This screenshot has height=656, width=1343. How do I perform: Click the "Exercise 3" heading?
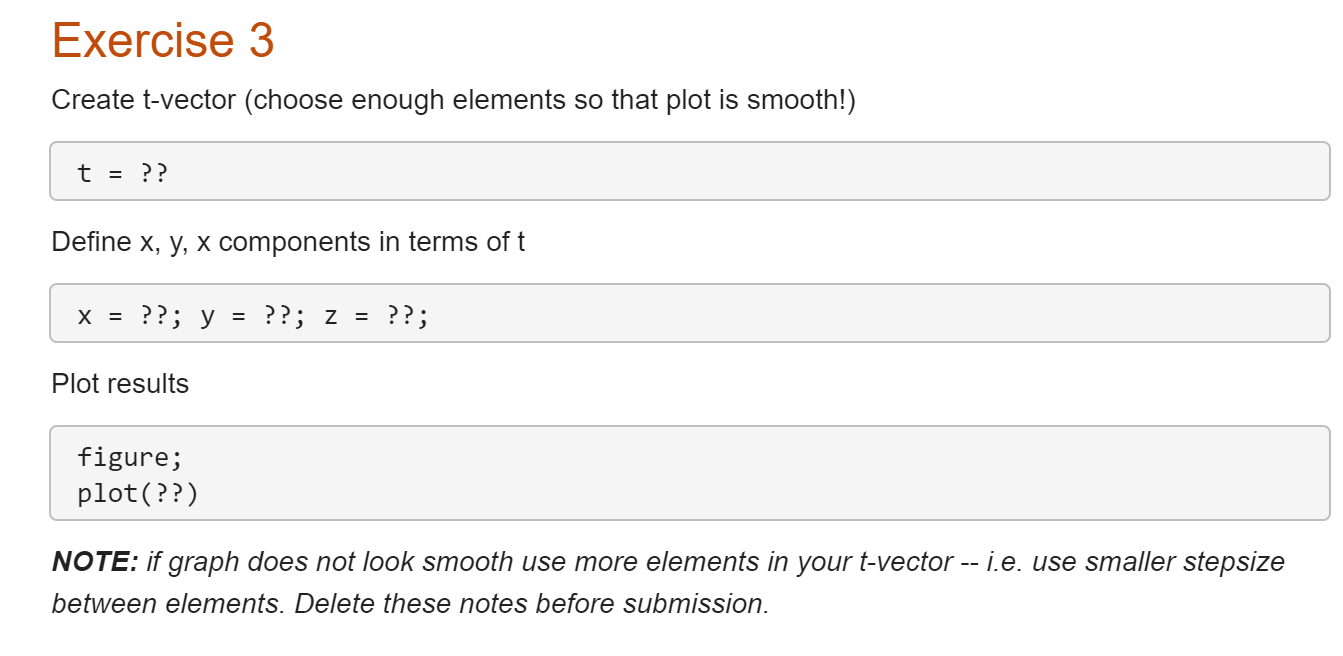pyautogui.click(x=162, y=40)
